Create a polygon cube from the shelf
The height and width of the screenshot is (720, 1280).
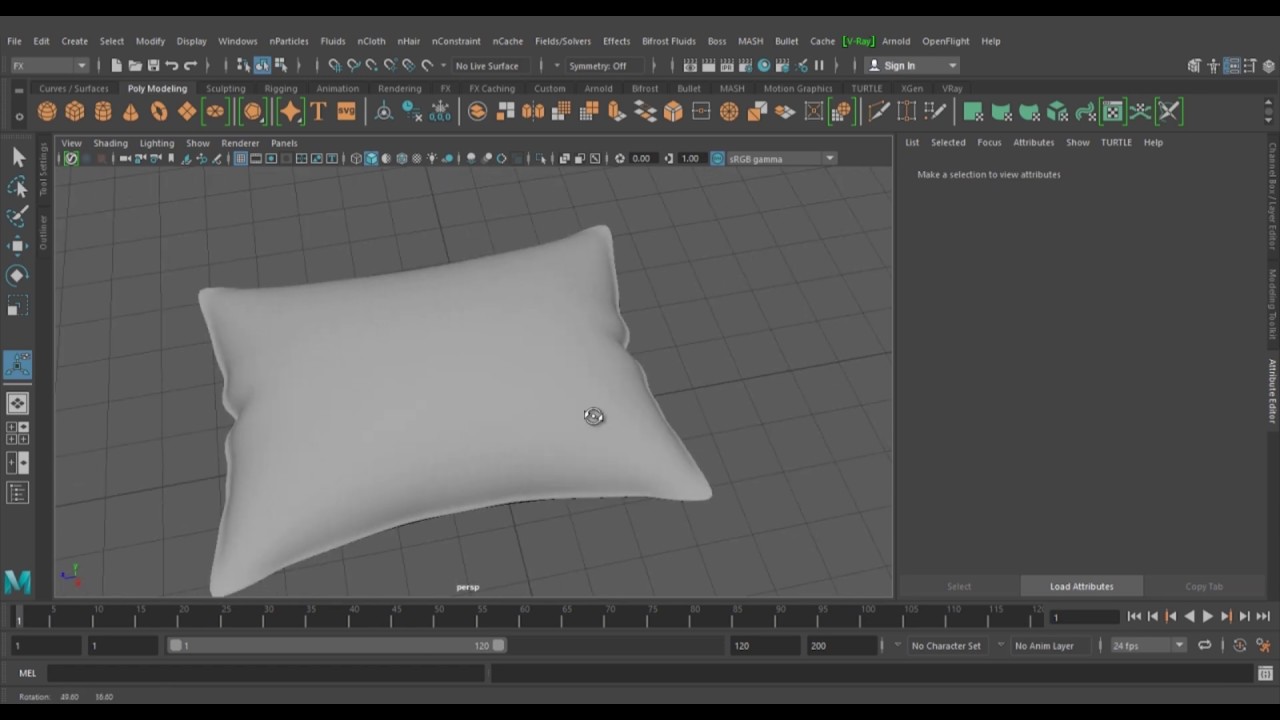tap(75, 111)
